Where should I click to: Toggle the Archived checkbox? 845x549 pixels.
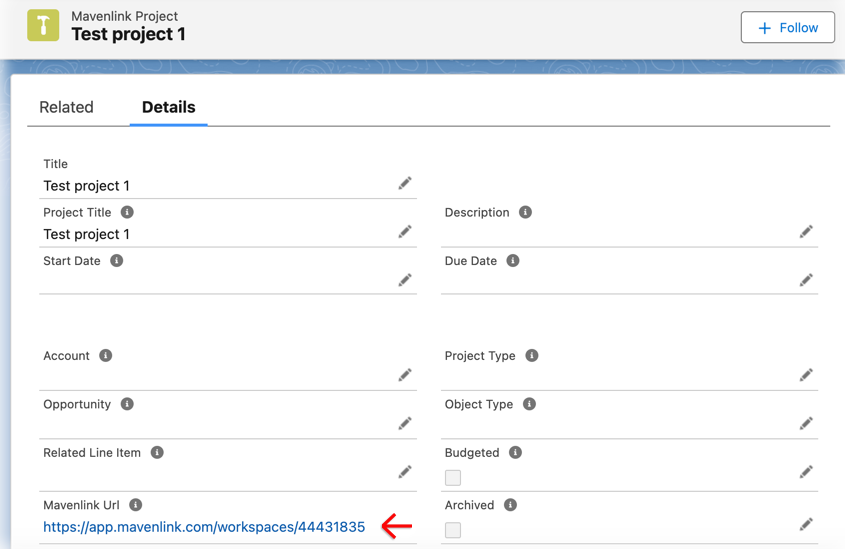tap(453, 530)
